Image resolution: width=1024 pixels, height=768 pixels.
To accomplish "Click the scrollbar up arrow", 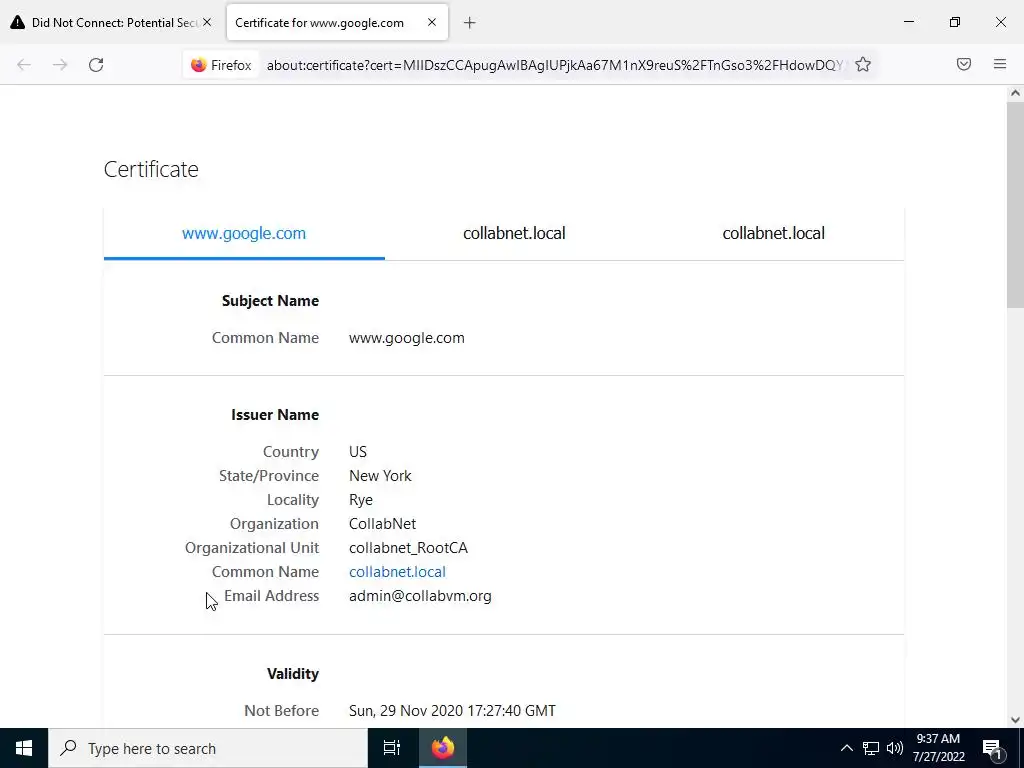I will (1015, 93).
